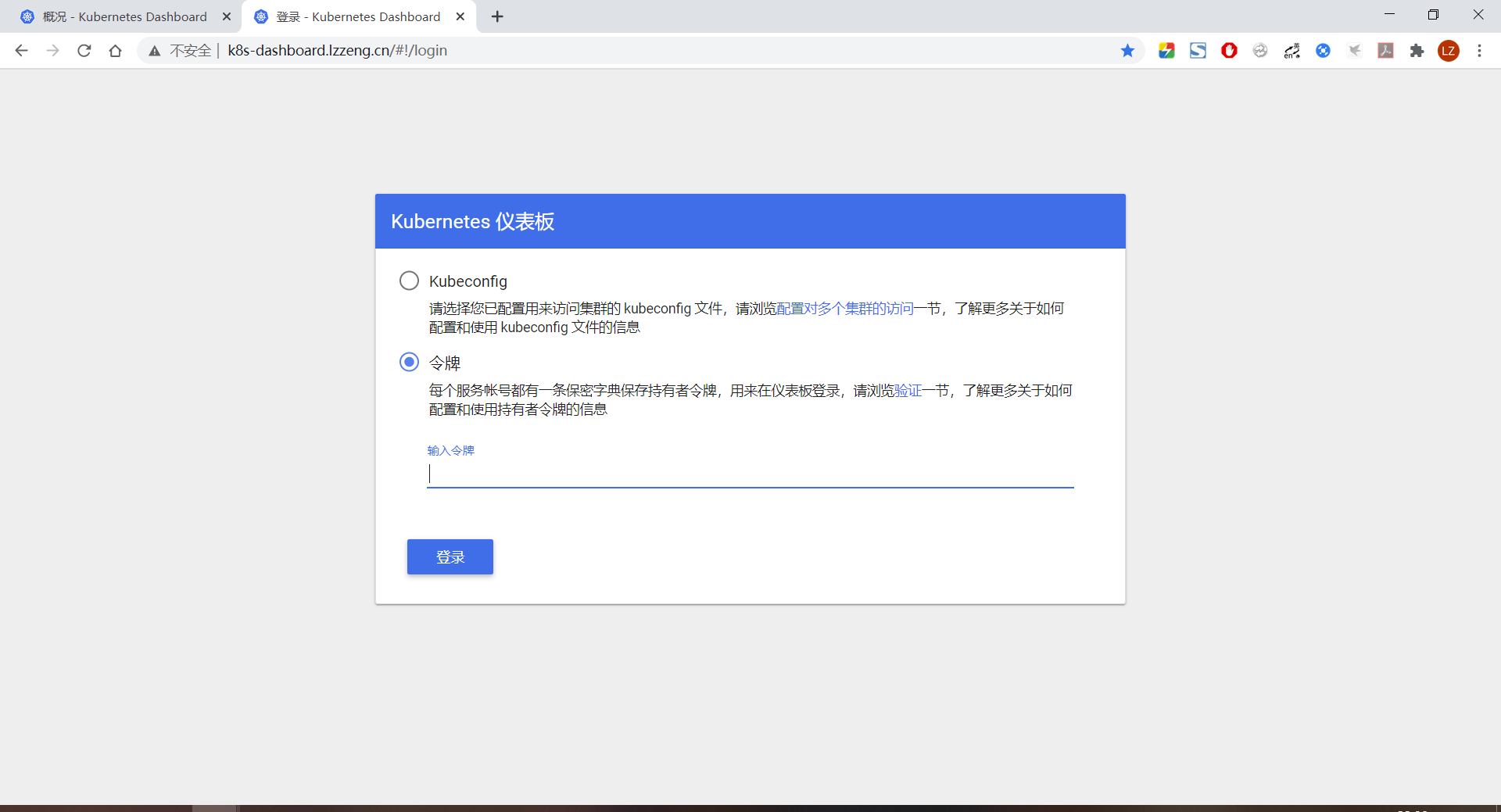Reload the current page

pos(84,51)
